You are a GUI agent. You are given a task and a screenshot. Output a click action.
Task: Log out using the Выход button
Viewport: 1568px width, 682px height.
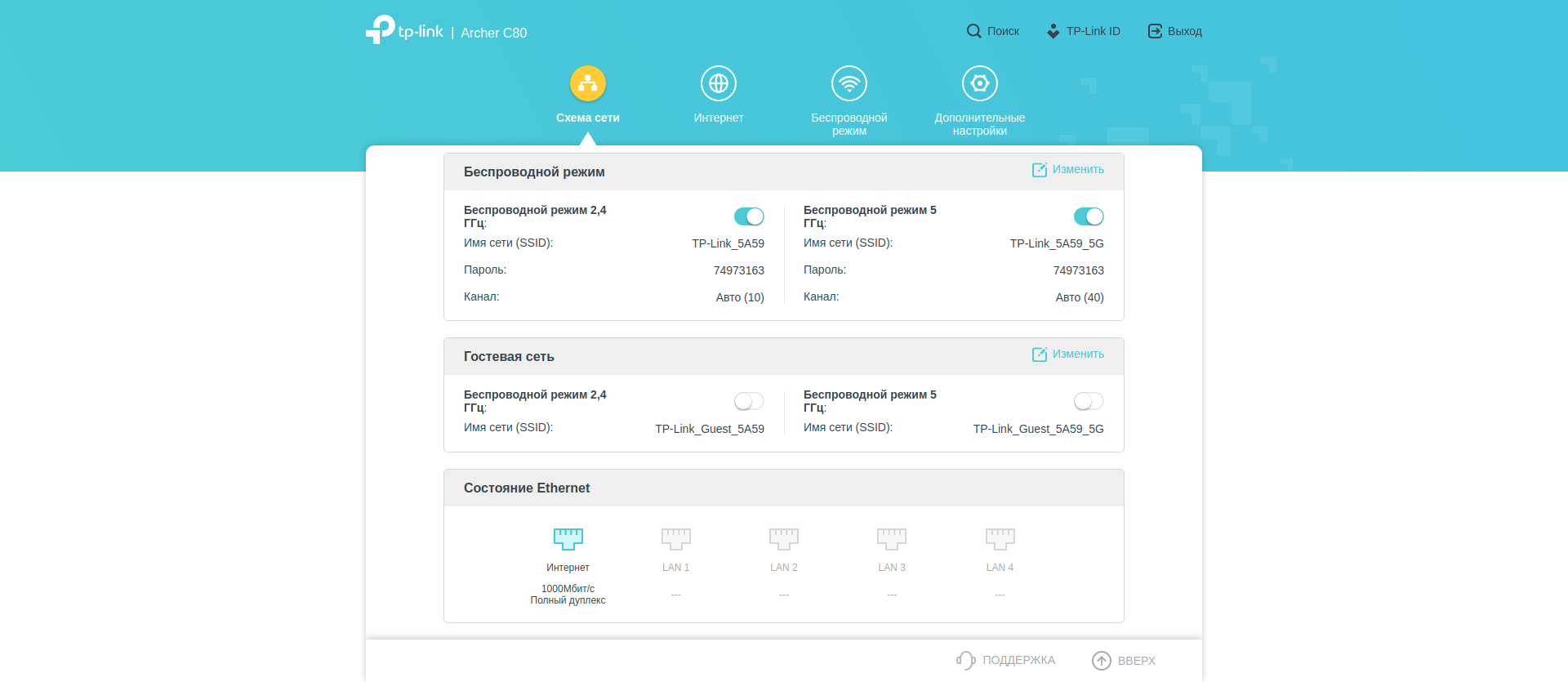click(1175, 31)
